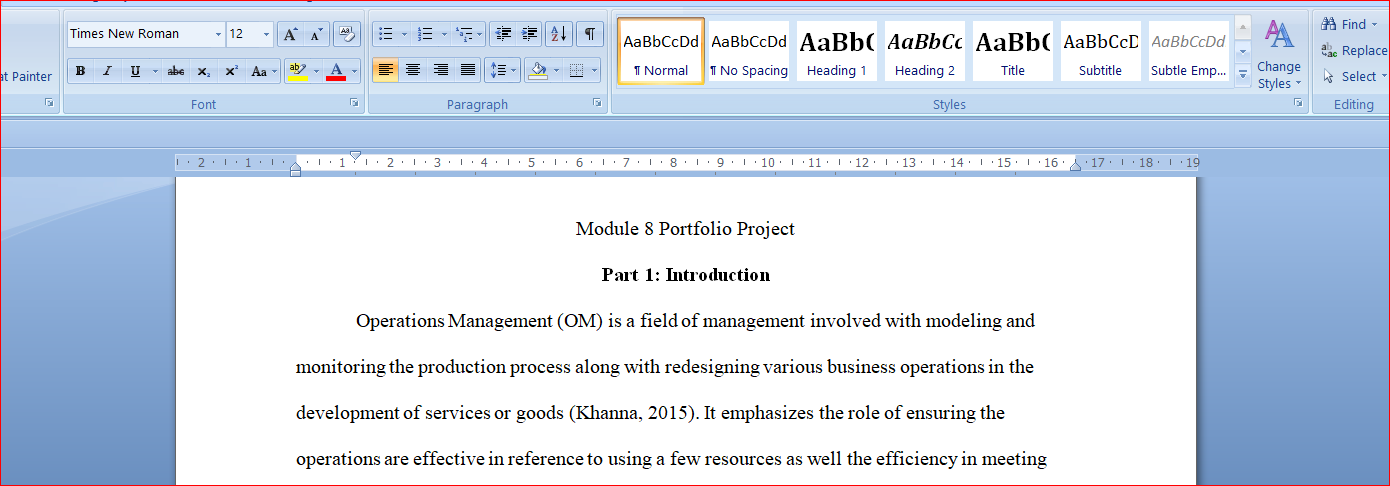The width and height of the screenshot is (1390, 486).
Task: Click the first line indent ruler marker
Action: 355,156
